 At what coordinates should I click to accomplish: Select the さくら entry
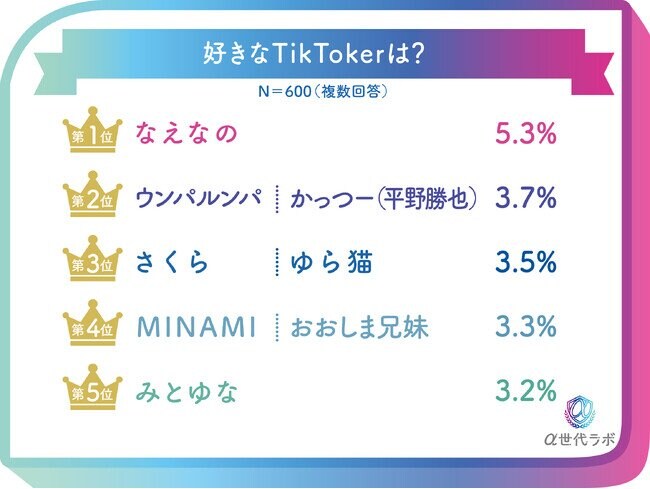[x=174, y=262]
